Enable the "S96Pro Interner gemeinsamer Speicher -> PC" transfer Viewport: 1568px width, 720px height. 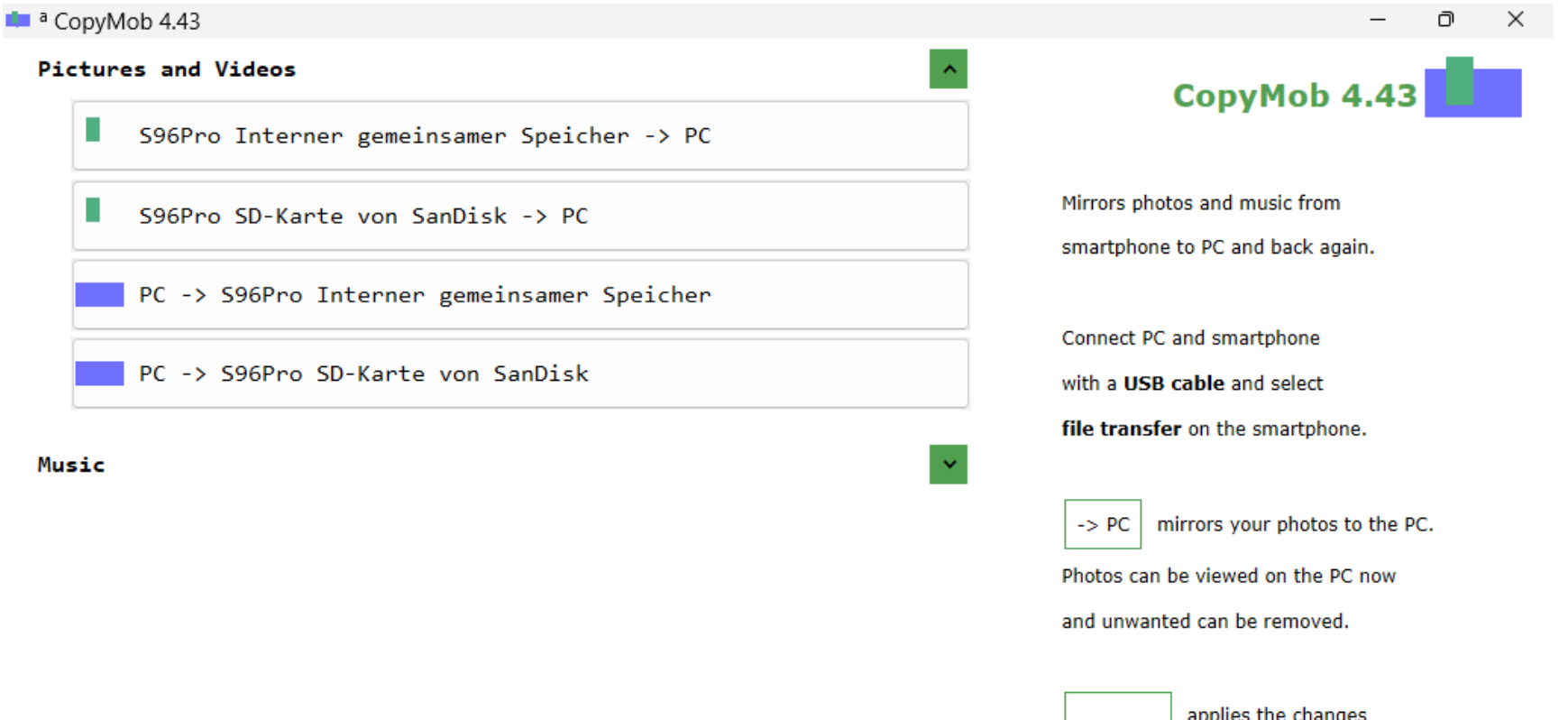tap(519, 135)
